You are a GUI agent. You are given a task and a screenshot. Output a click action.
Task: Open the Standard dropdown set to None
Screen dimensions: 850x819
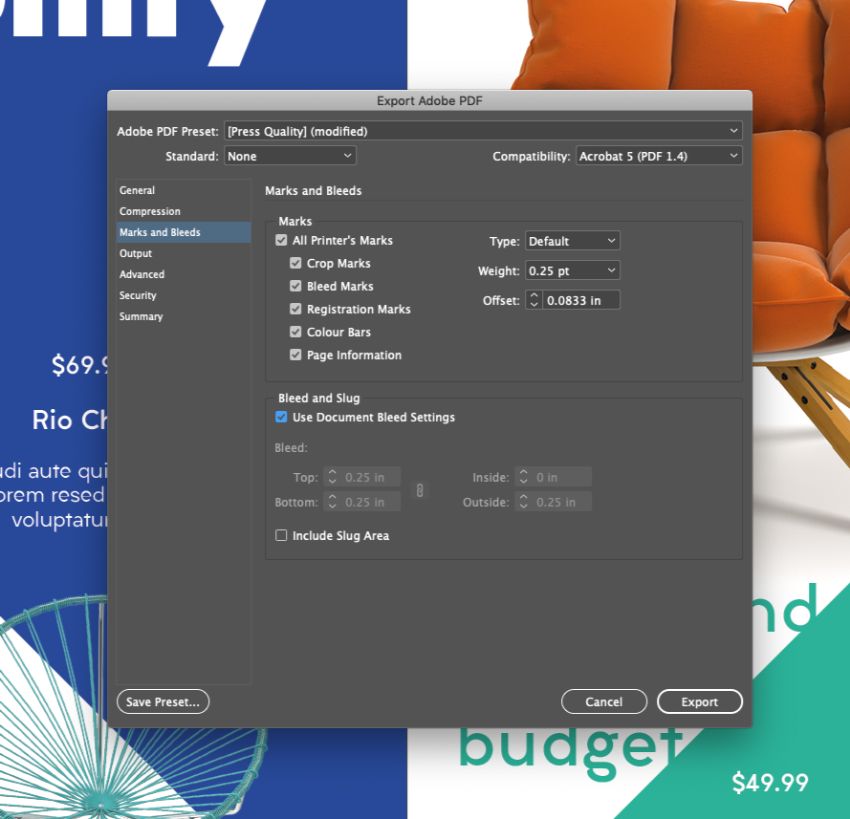click(290, 156)
